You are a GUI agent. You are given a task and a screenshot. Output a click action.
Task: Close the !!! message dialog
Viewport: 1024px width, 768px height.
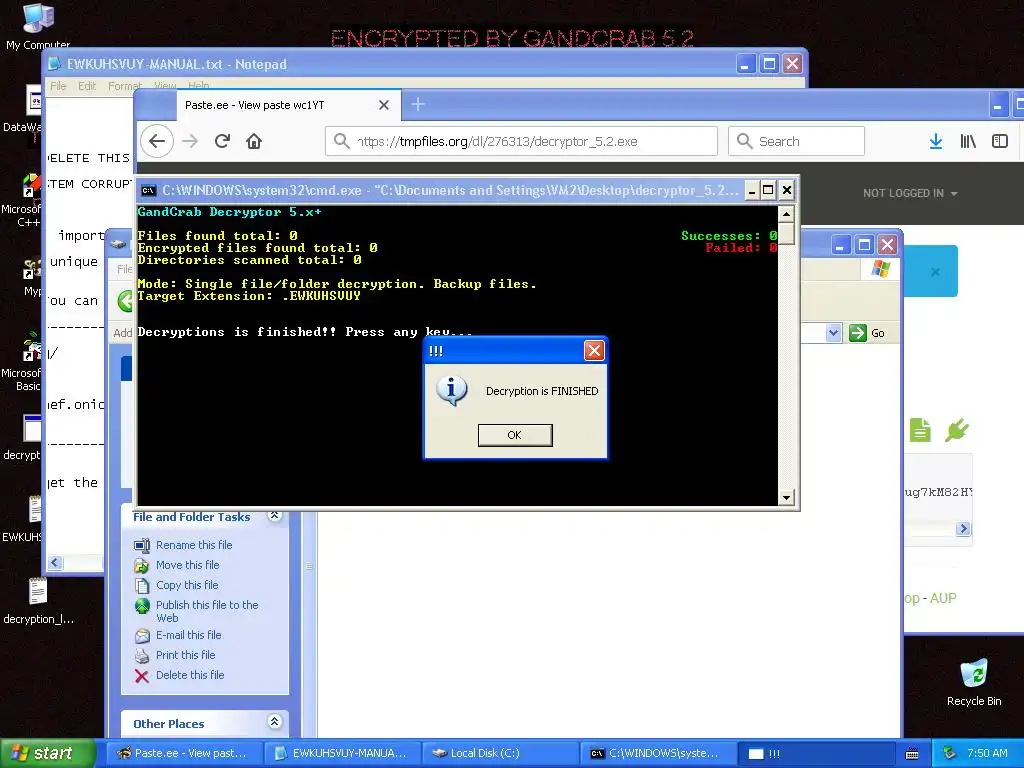(x=594, y=351)
